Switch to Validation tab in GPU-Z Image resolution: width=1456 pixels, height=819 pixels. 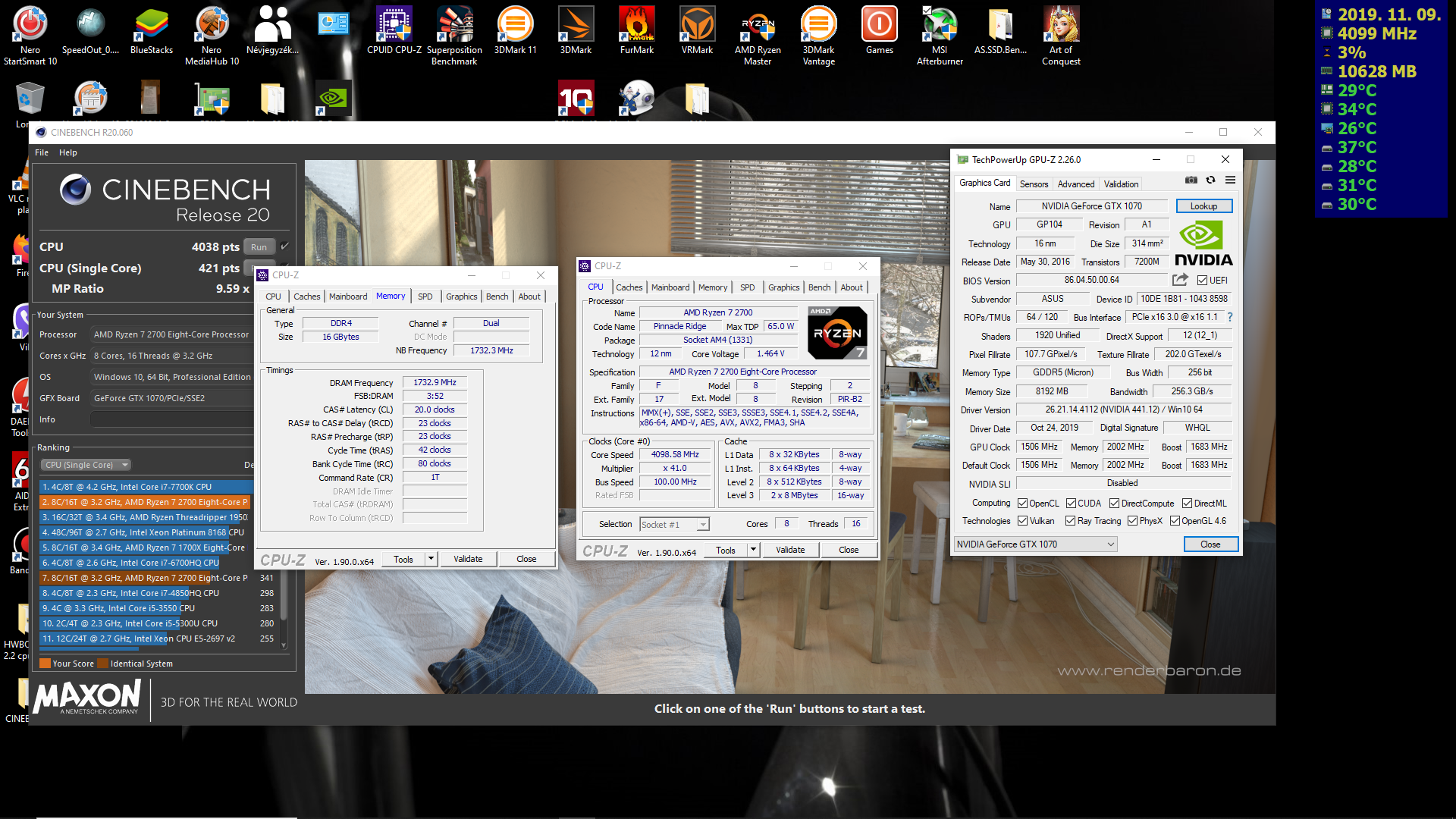[1121, 184]
